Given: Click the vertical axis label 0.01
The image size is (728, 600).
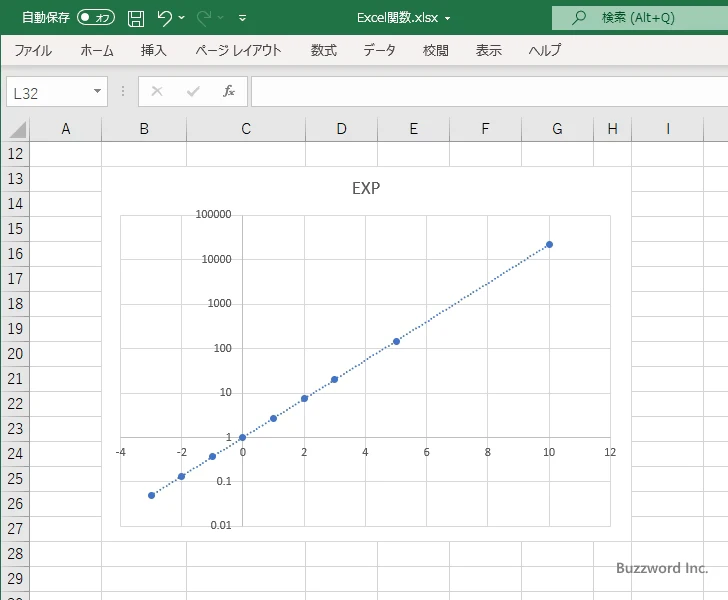Looking at the screenshot, I should (x=221, y=525).
